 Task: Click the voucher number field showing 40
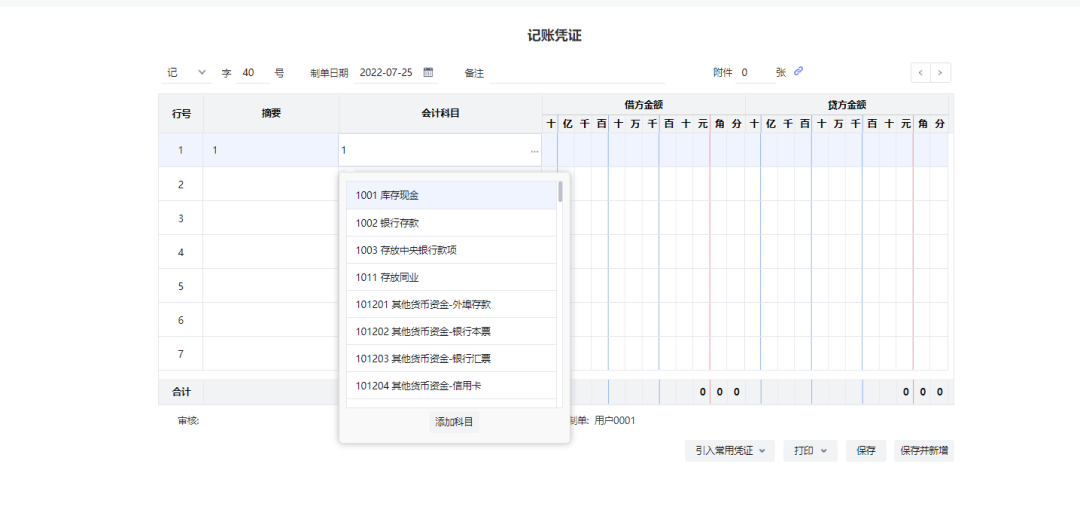tap(250, 73)
